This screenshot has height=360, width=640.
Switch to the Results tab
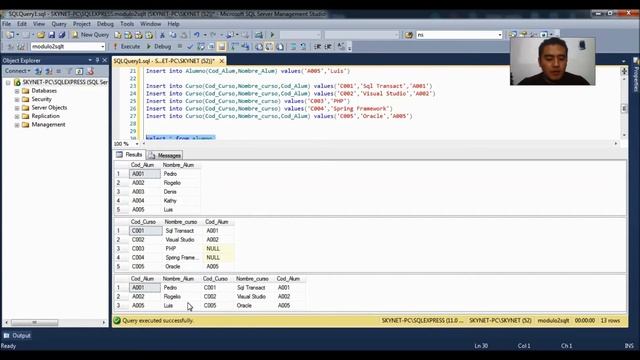129,155
